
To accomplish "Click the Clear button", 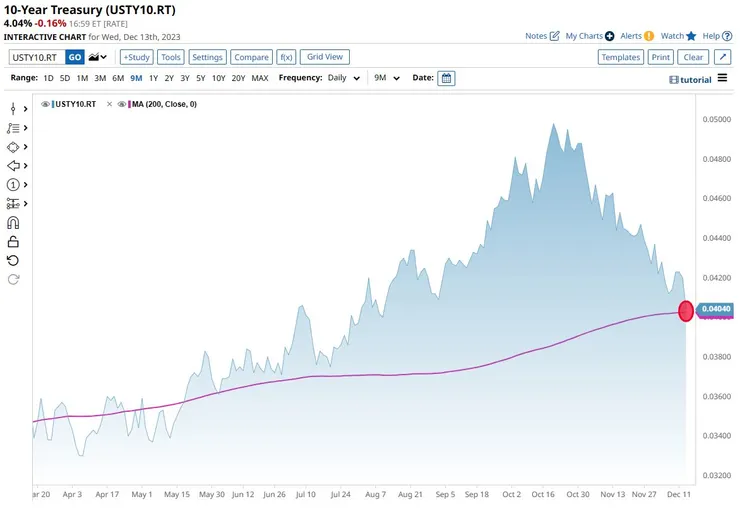I will click(693, 57).
